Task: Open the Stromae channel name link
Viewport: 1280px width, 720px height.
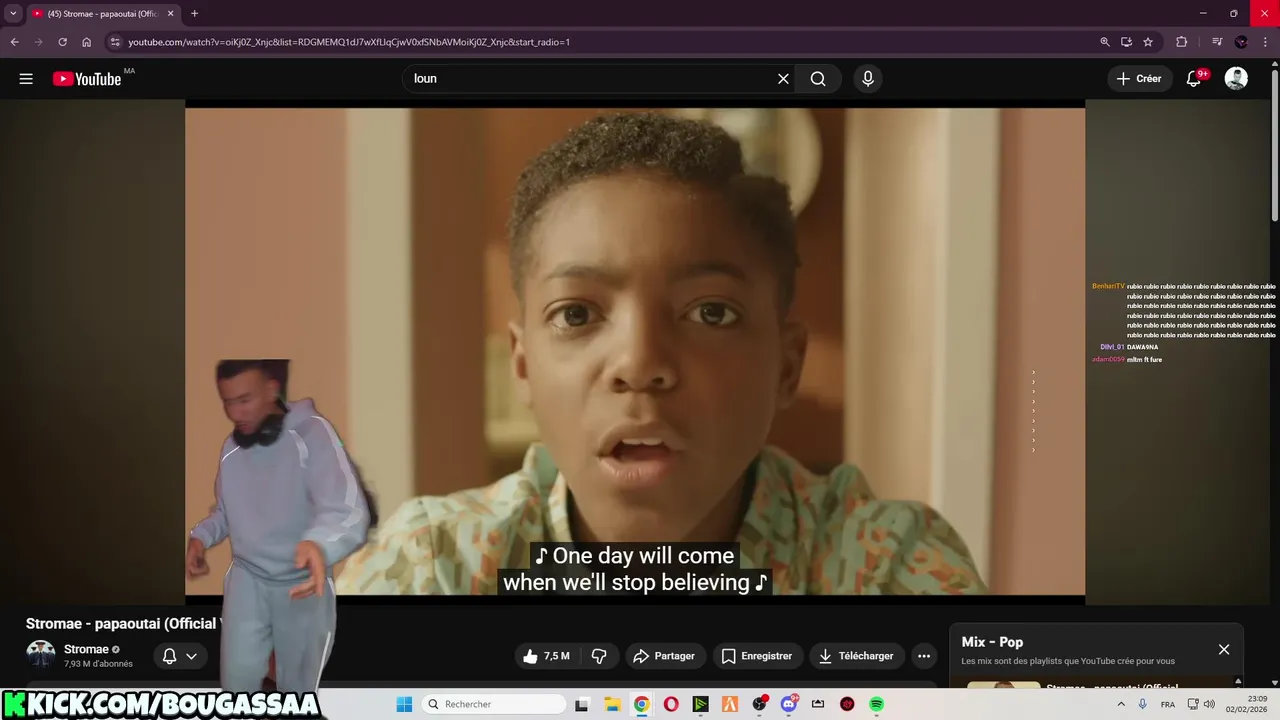Action: pyautogui.click(x=86, y=649)
